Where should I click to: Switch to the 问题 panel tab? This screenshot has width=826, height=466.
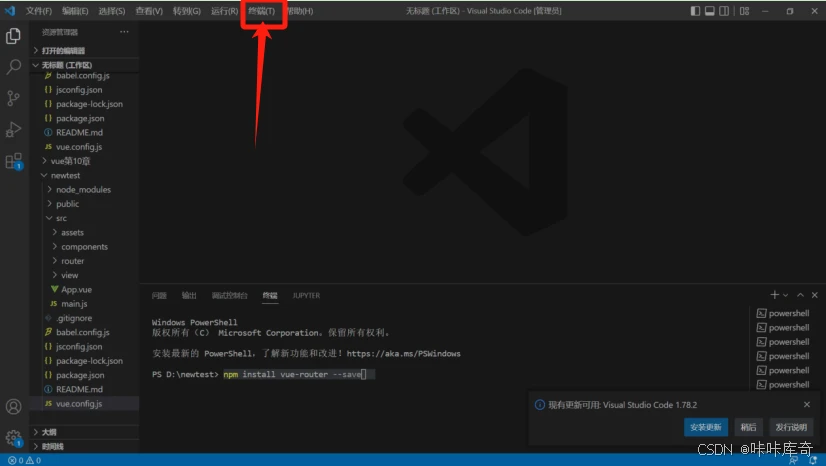(159, 295)
